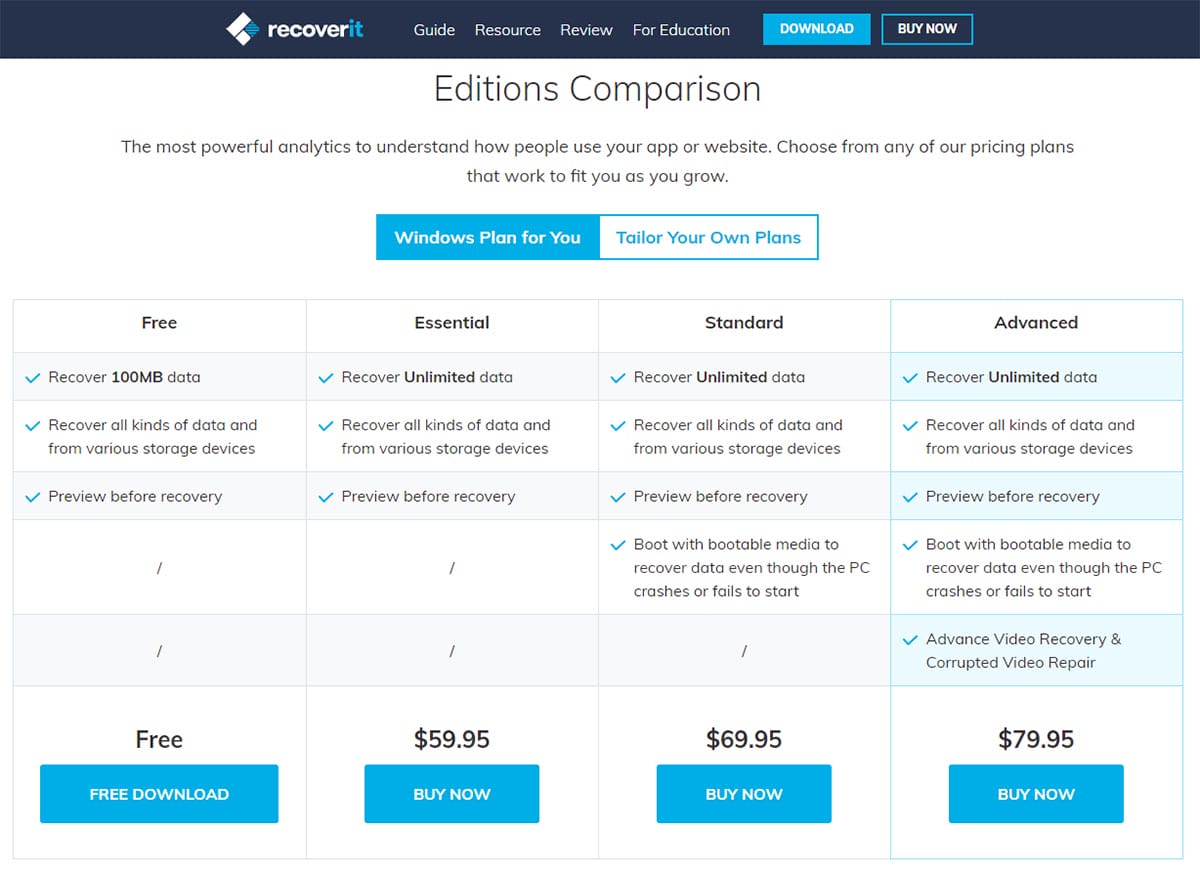Click the Free Download button
The image size is (1200, 875).
click(159, 794)
